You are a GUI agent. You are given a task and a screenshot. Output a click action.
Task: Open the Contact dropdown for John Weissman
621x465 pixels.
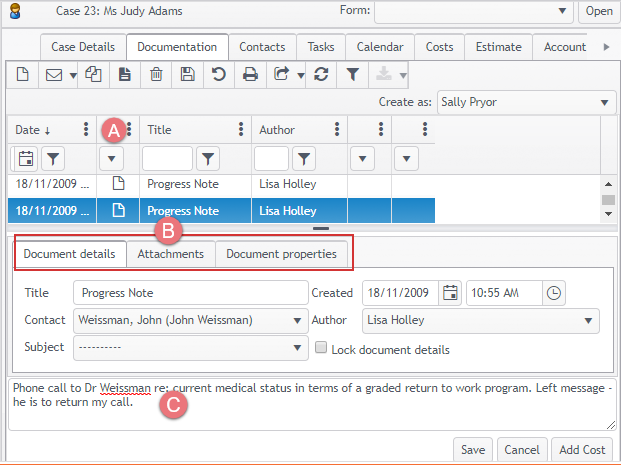pyautogui.click(x=299, y=321)
